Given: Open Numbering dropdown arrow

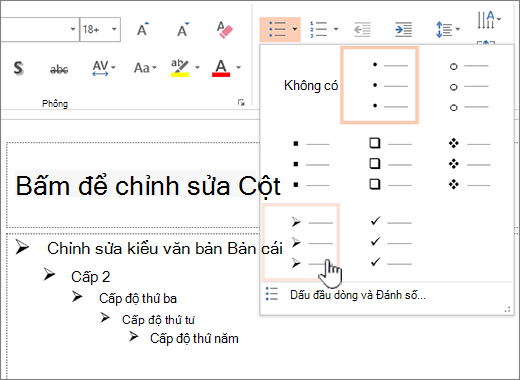Looking at the screenshot, I should pyautogui.click(x=336, y=29).
